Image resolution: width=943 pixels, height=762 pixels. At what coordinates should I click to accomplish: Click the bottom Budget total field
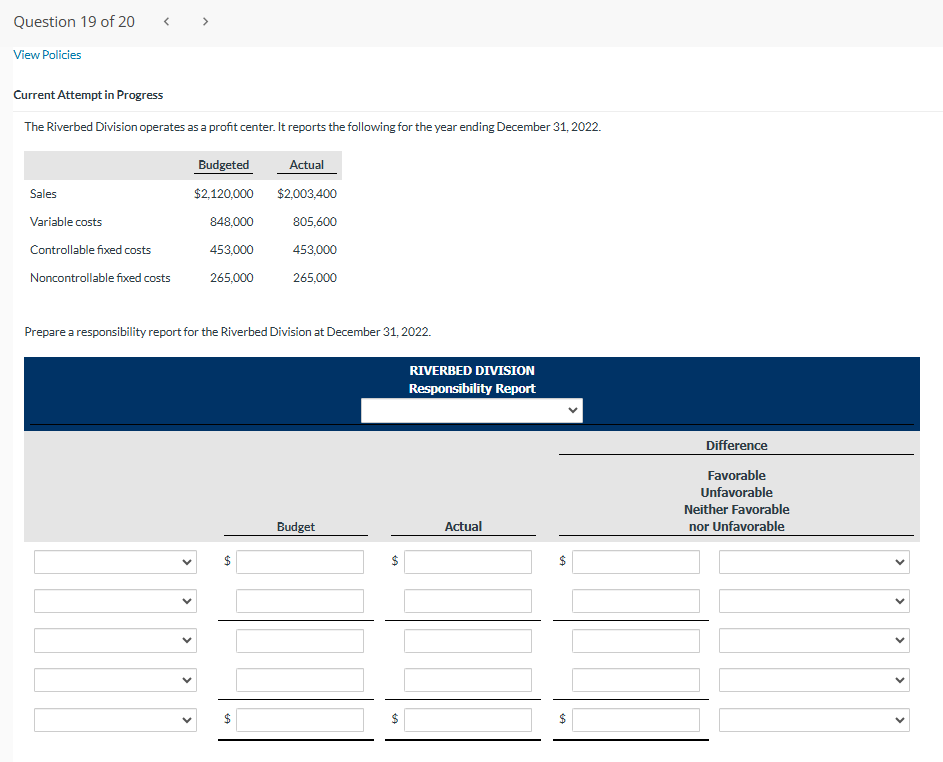(x=299, y=719)
